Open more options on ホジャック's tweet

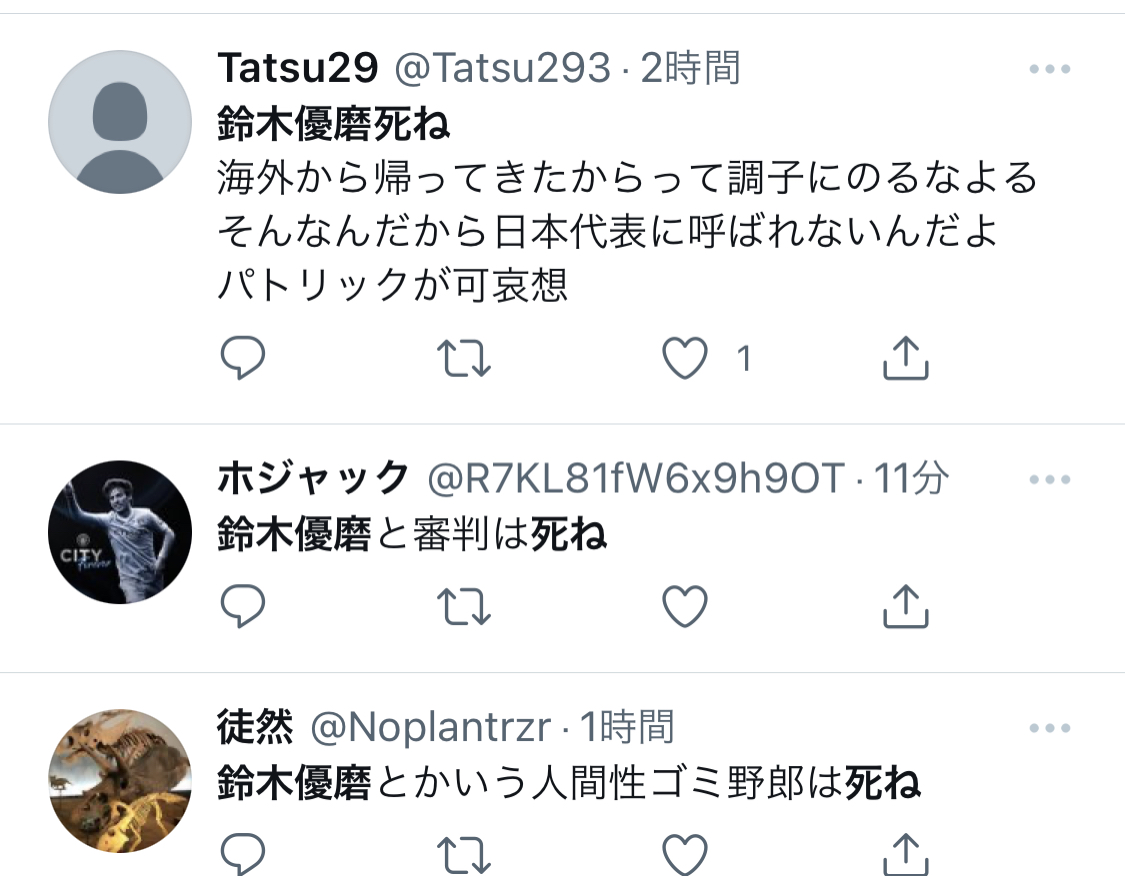pyautogui.click(x=1050, y=479)
